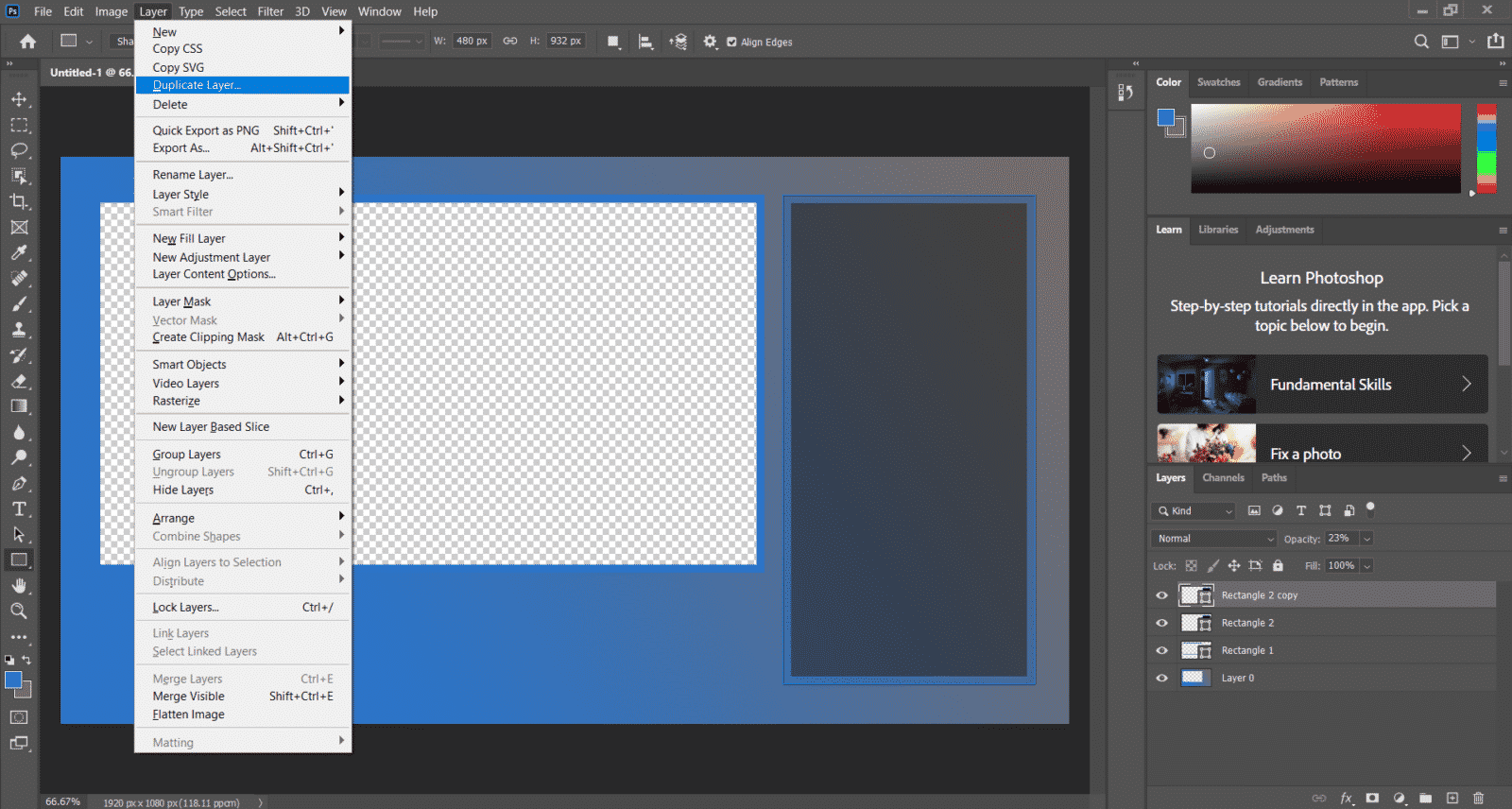Screen dimensions: 1512x809
Task: Open the Kind filter dropdown
Action: coord(1194,510)
